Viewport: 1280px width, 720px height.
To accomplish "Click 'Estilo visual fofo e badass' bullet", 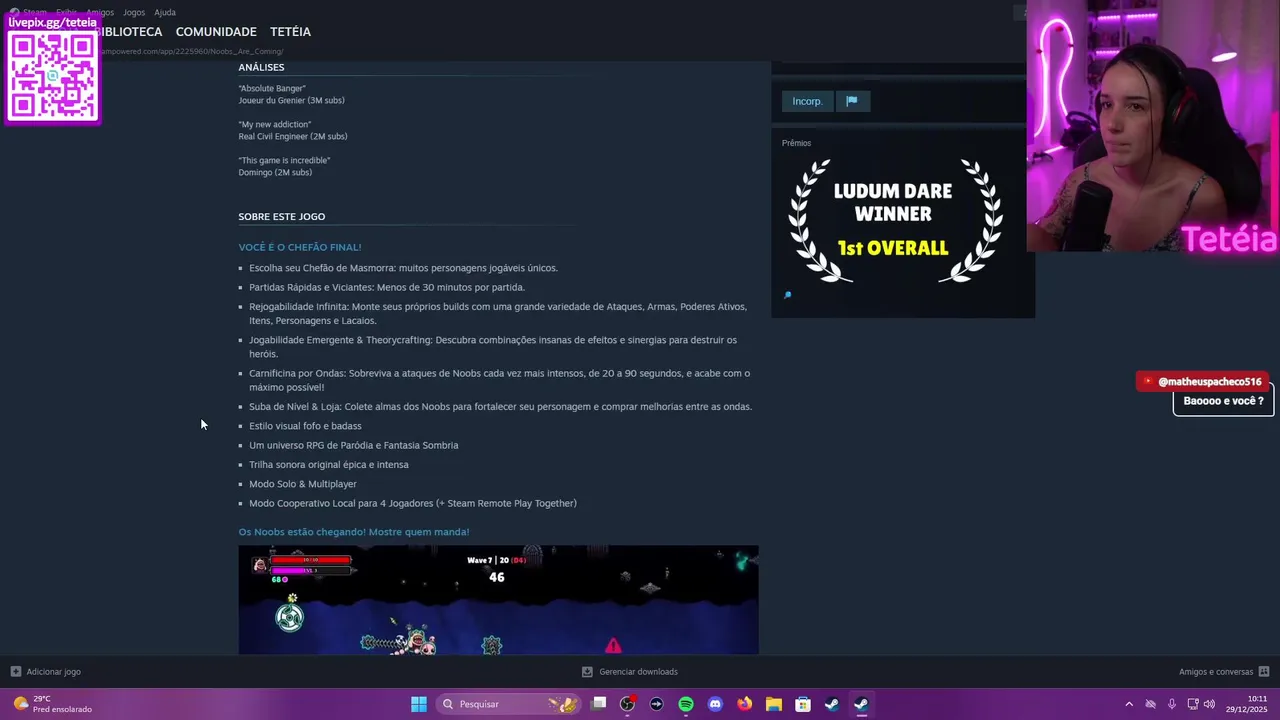I will [305, 426].
